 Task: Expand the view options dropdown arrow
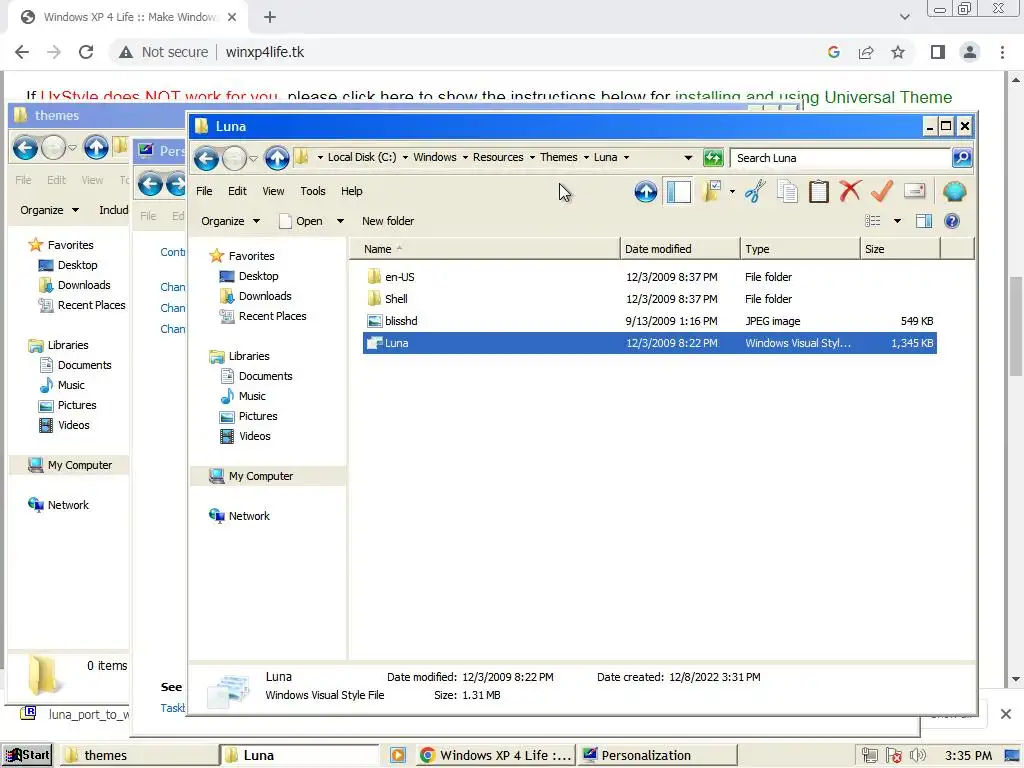coord(897,221)
